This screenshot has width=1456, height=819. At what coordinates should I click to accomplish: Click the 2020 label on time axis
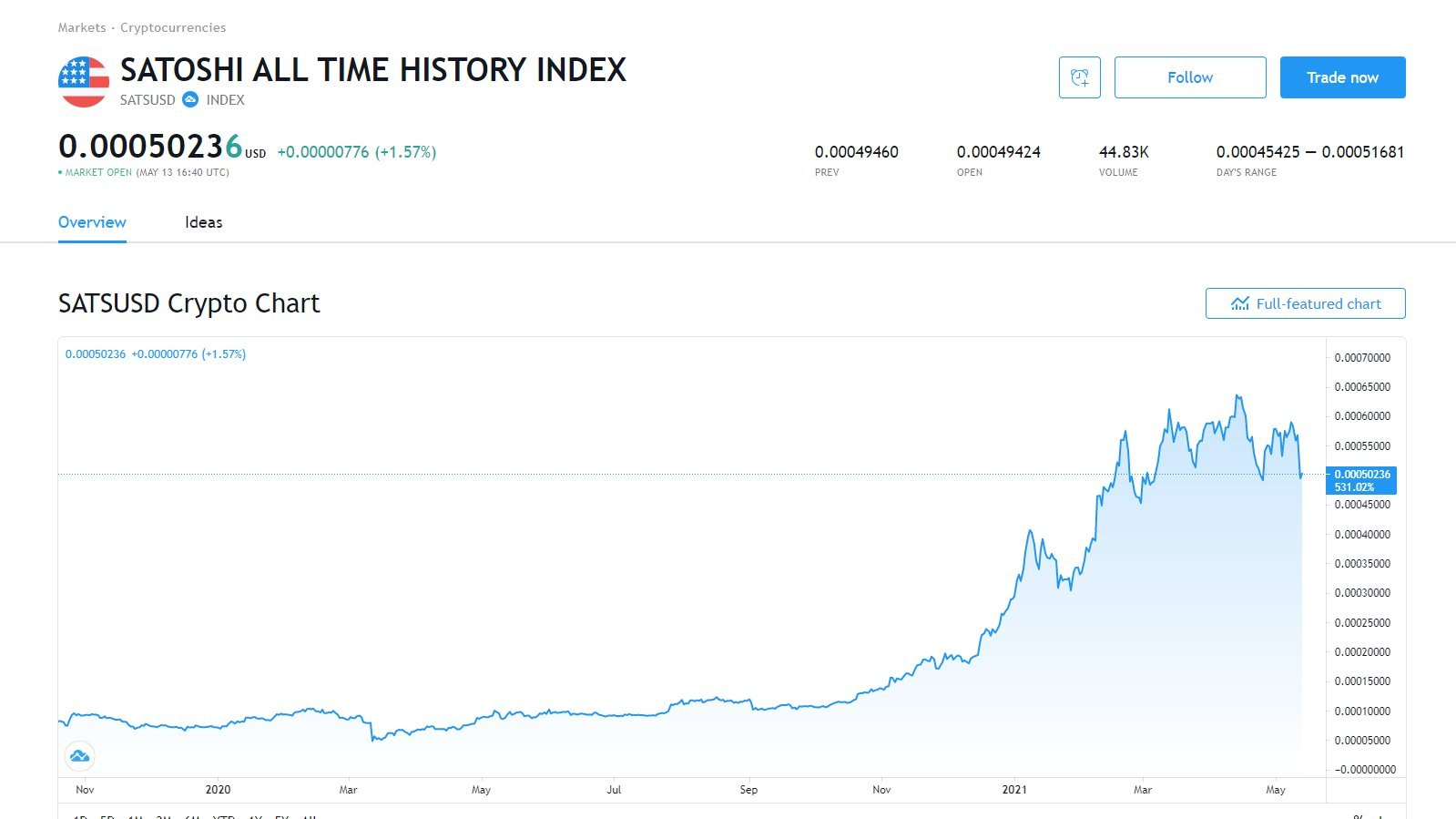[218, 790]
